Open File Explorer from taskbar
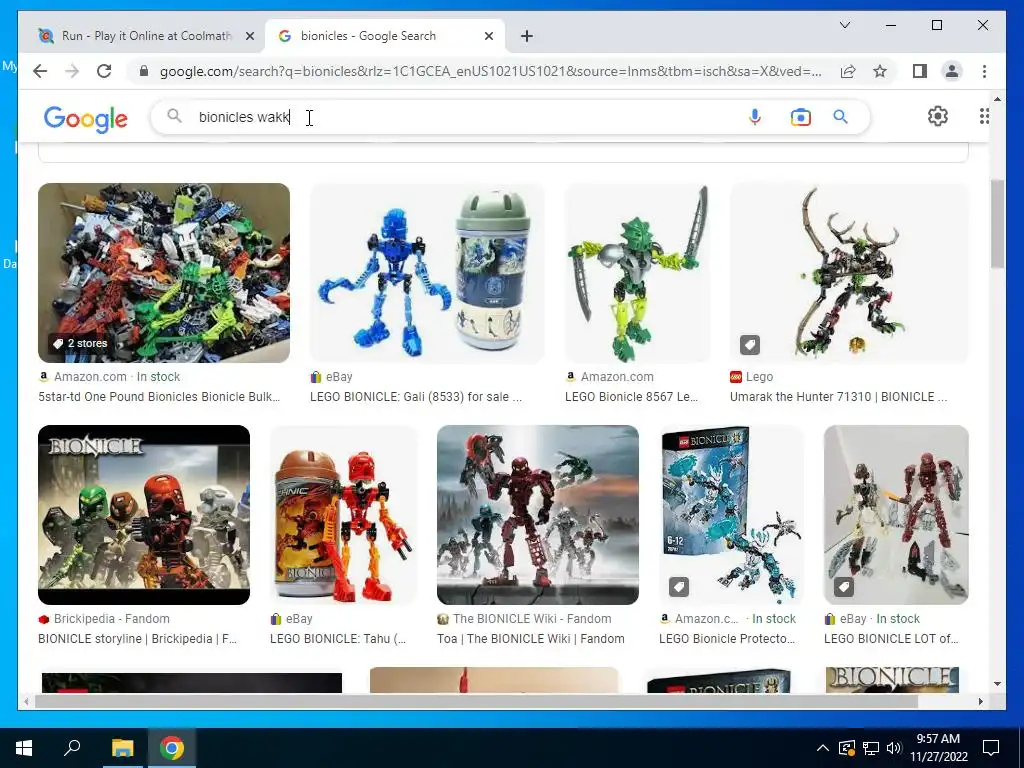 [x=122, y=748]
